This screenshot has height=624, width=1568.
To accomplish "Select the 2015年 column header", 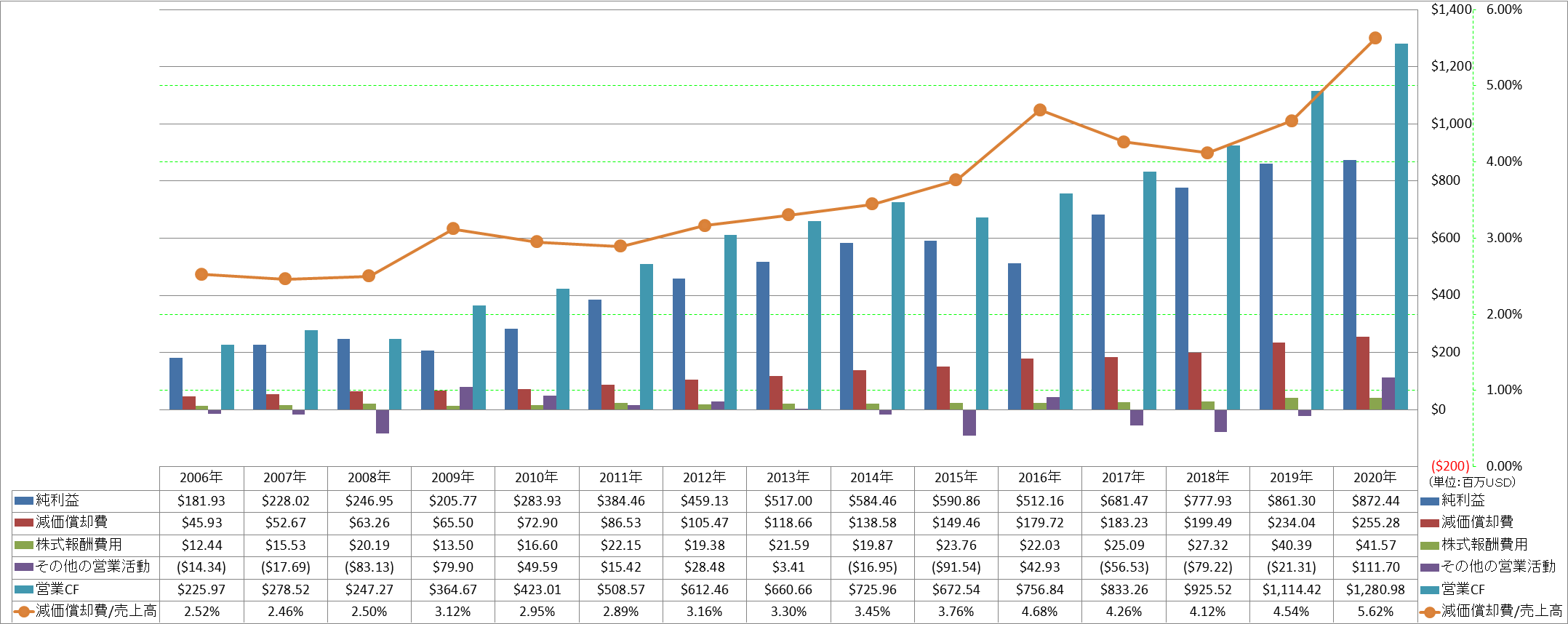I will [x=956, y=478].
